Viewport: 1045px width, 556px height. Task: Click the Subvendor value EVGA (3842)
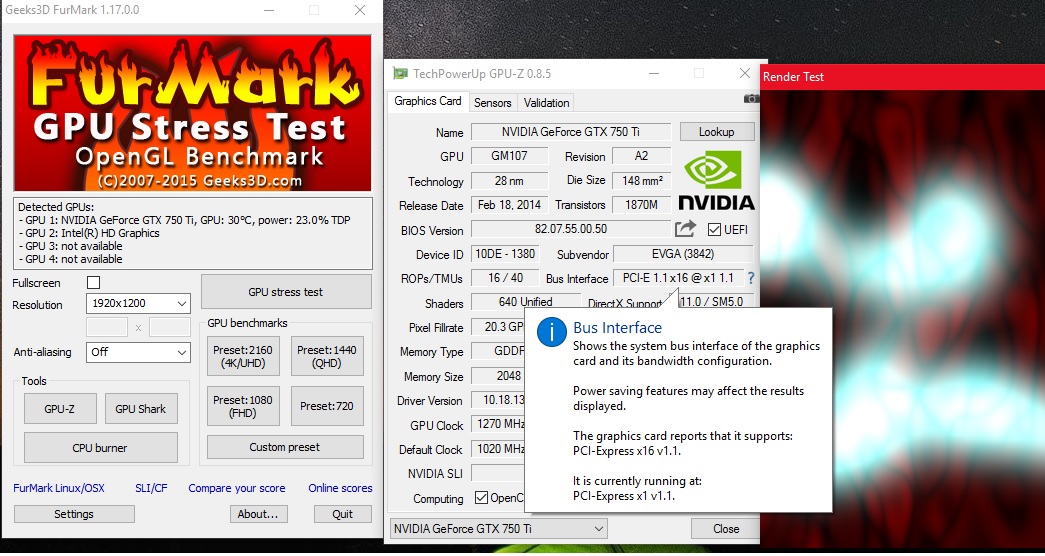(x=683, y=254)
